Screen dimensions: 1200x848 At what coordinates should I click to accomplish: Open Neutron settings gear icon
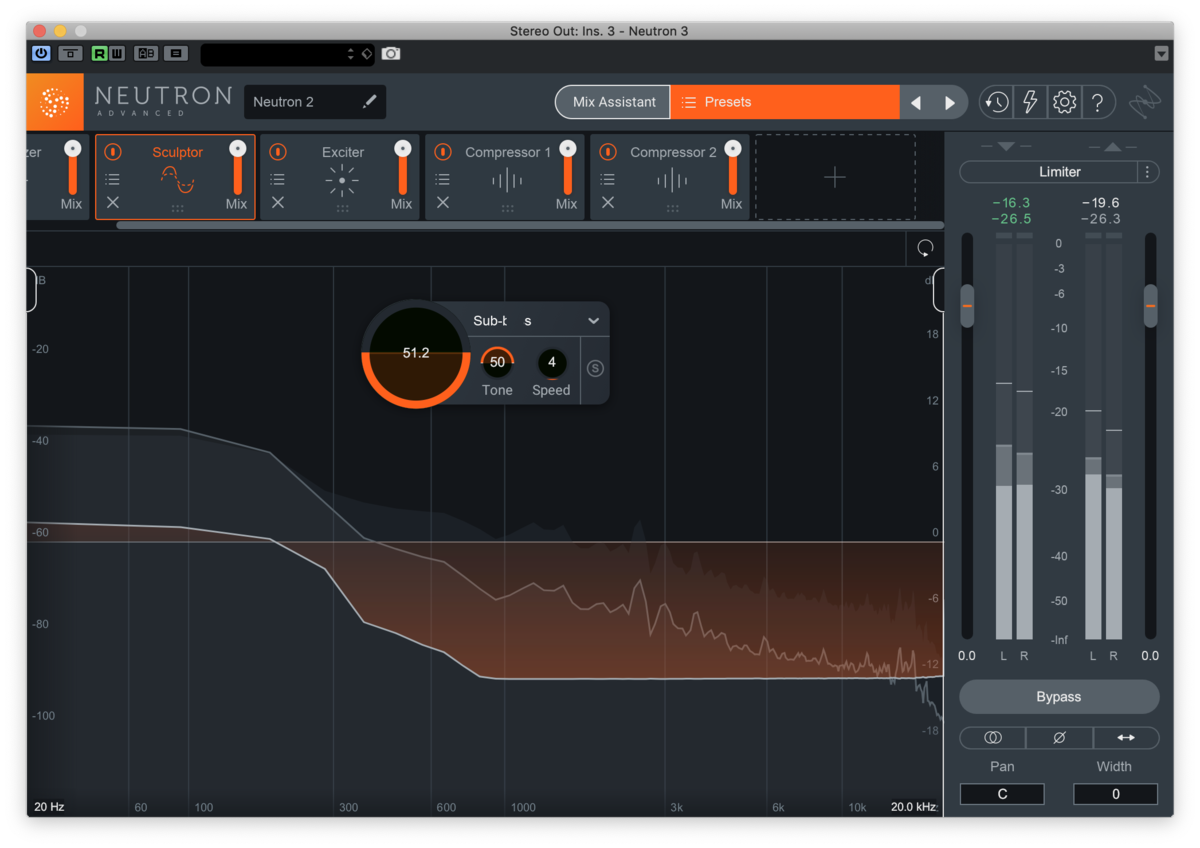tap(1064, 102)
